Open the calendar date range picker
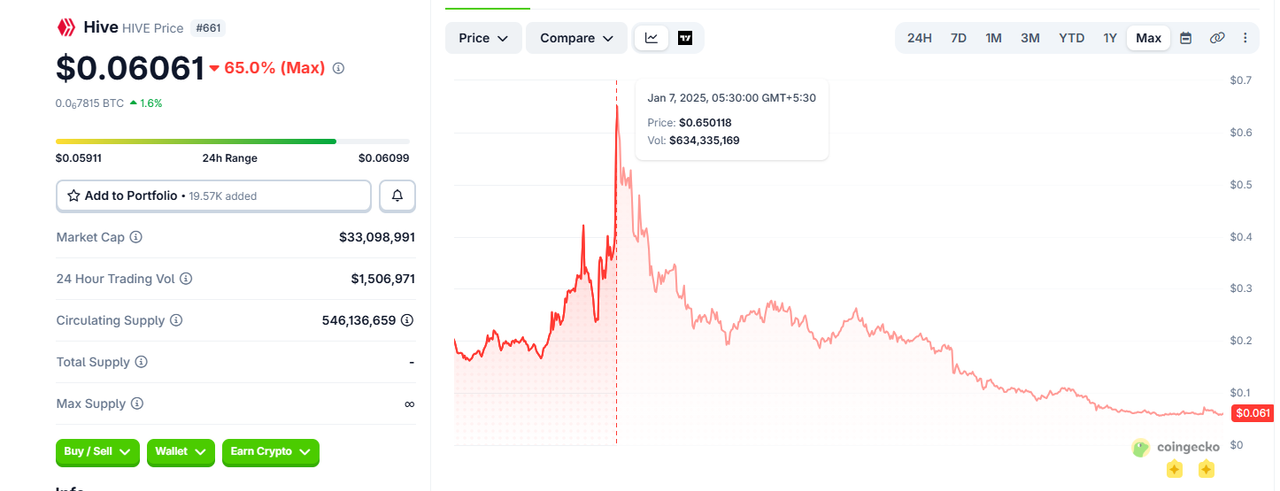Viewport: 1280px width, 491px height. coord(1186,38)
